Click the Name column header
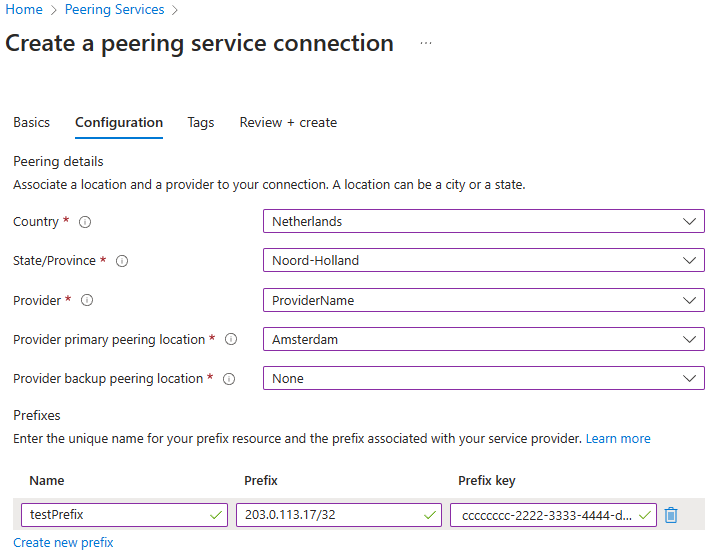This screenshot has width=720, height=556. pos(47,481)
